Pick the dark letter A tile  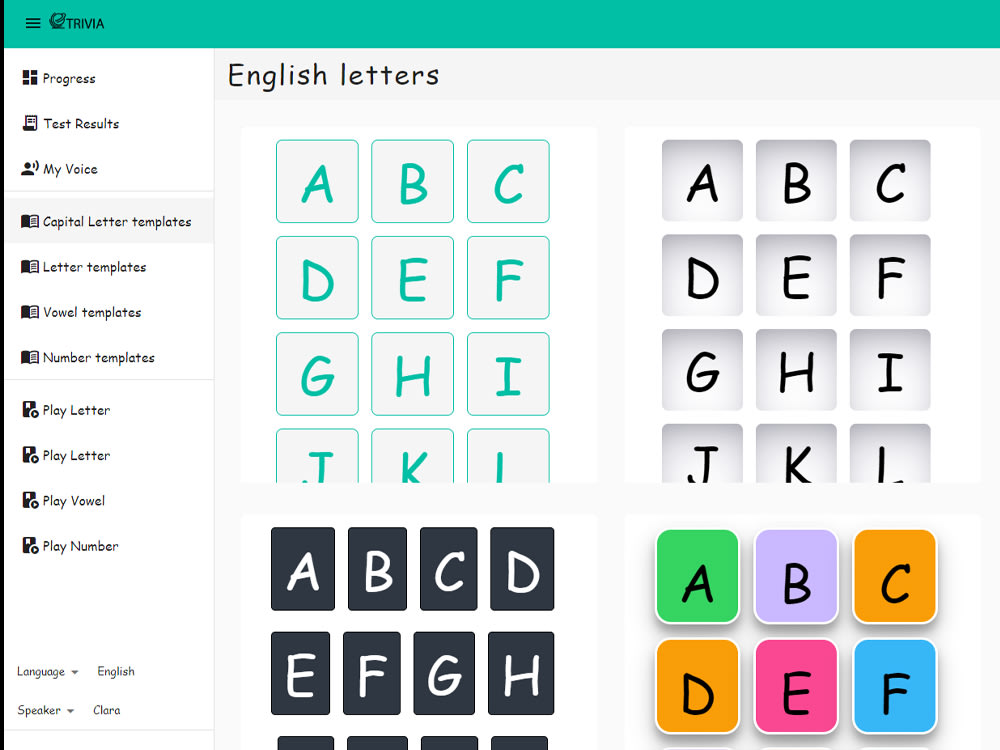coord(303,569)
